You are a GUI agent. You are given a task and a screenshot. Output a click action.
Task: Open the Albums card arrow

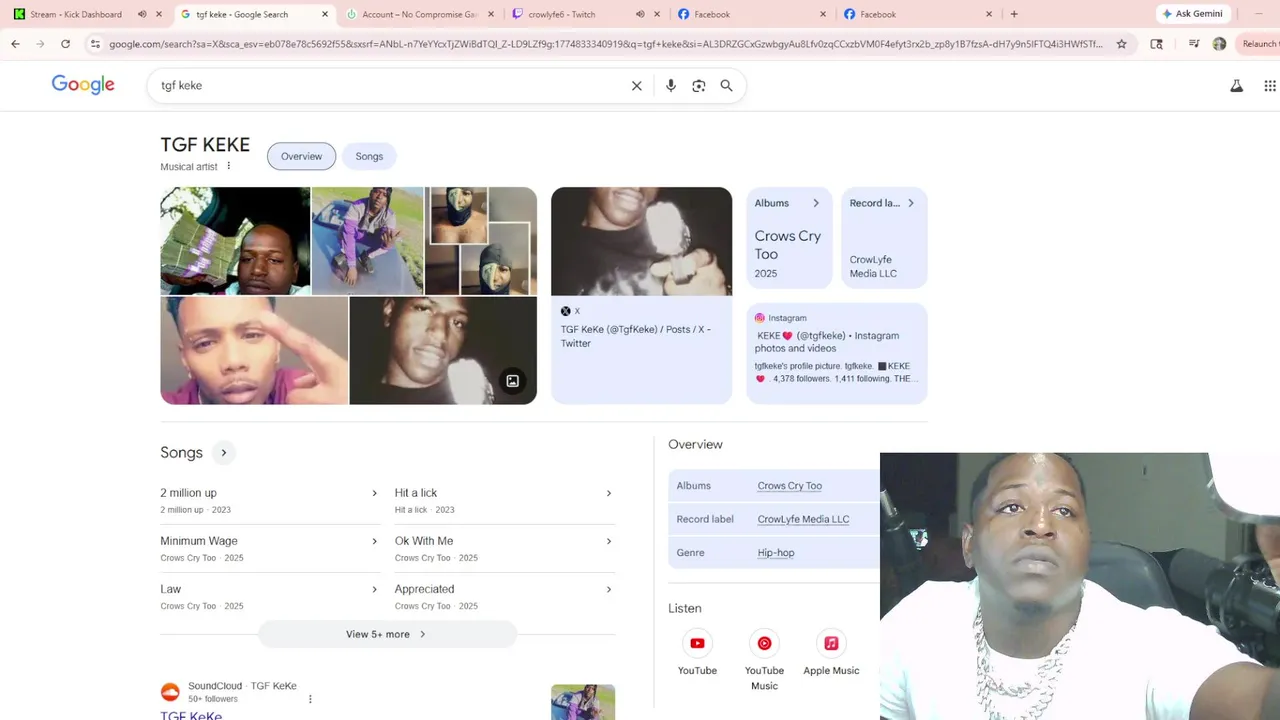(x=815, y=203)
